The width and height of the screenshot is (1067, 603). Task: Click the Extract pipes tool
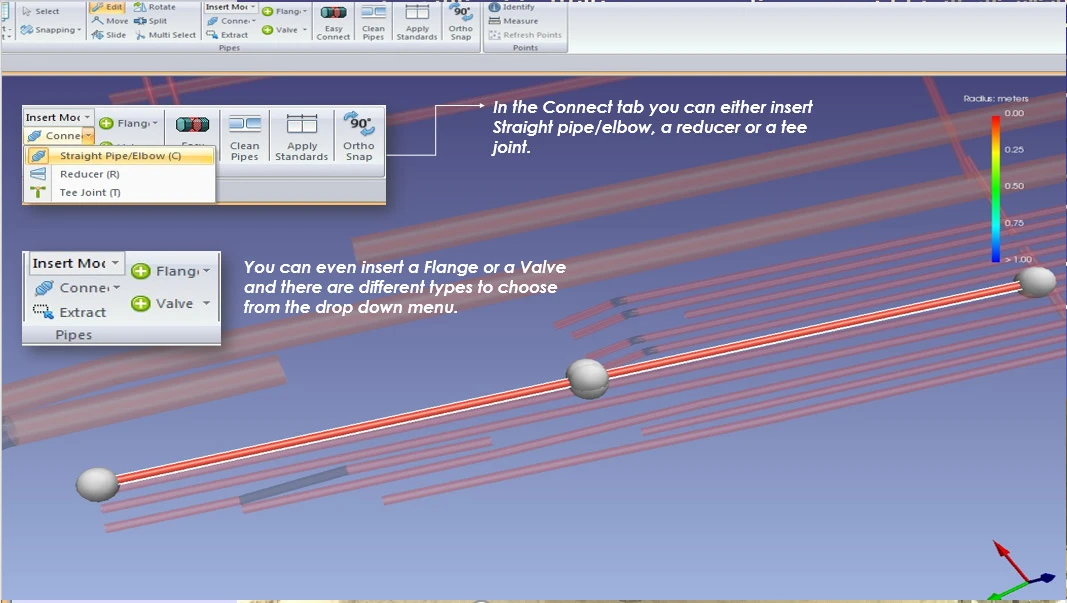pos(228,35)
